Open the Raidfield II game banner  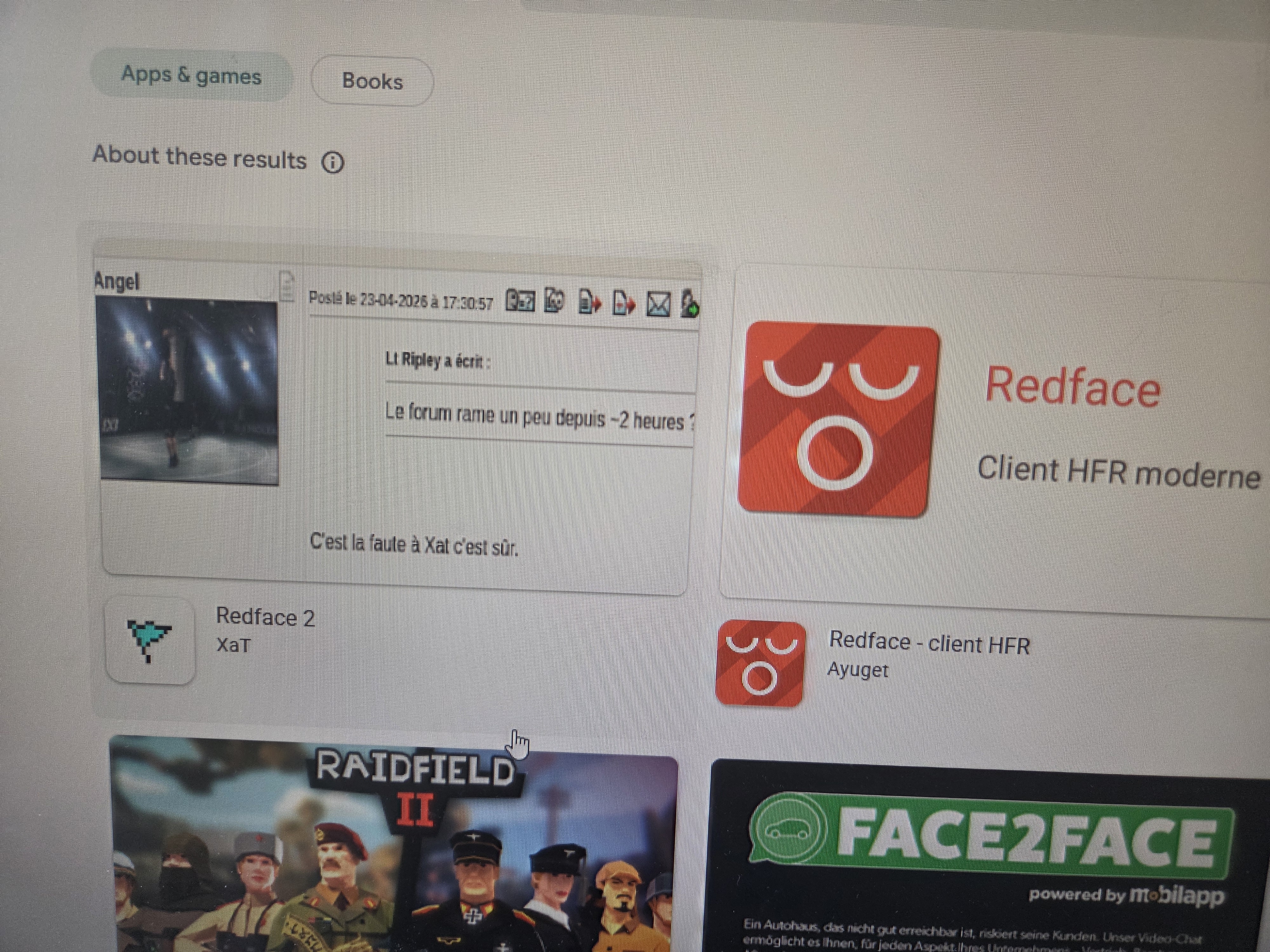tap(394, 843)
